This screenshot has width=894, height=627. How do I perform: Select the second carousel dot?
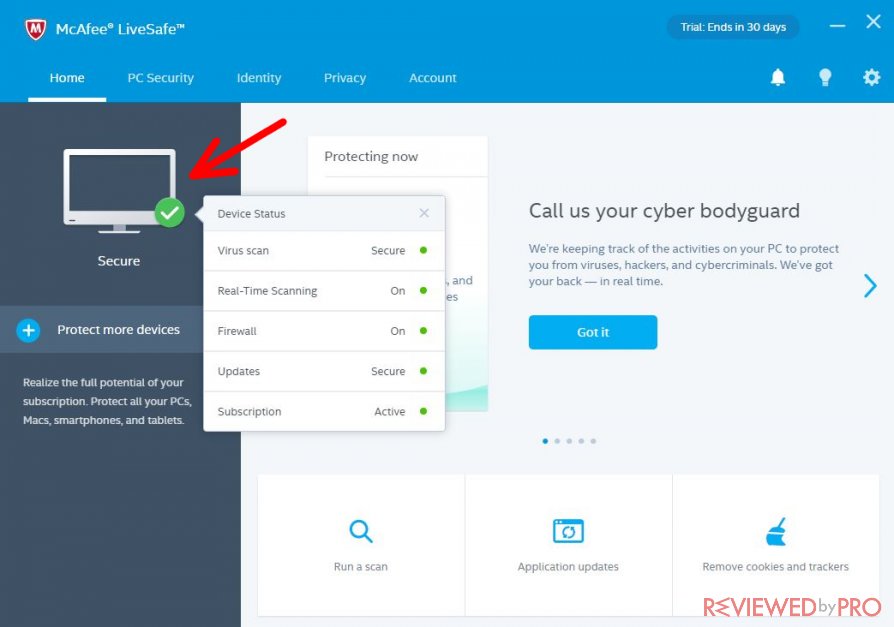557,441
